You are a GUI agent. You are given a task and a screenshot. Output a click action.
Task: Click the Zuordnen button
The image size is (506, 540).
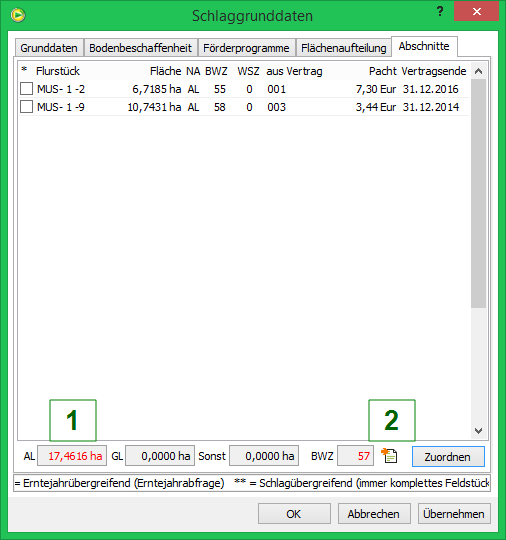click(448, 457)
